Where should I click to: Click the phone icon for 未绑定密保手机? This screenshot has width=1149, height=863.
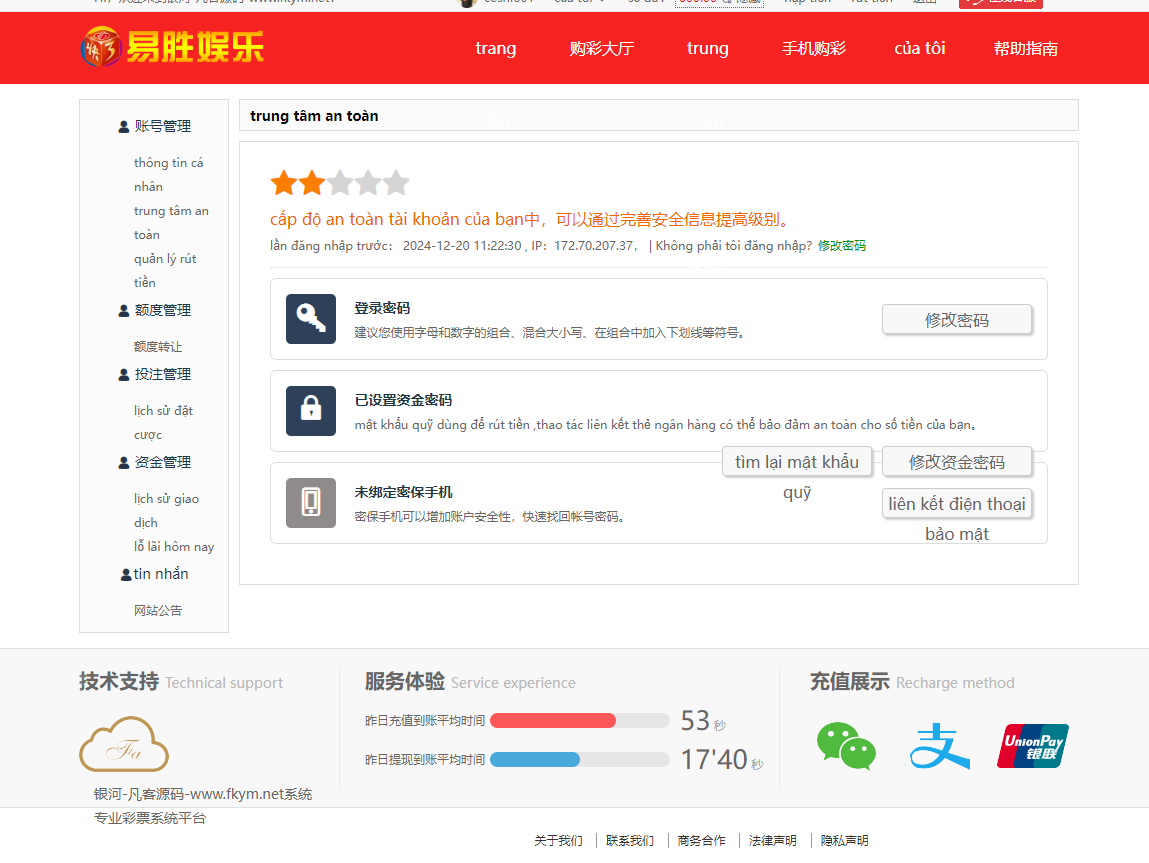(310, 503)
